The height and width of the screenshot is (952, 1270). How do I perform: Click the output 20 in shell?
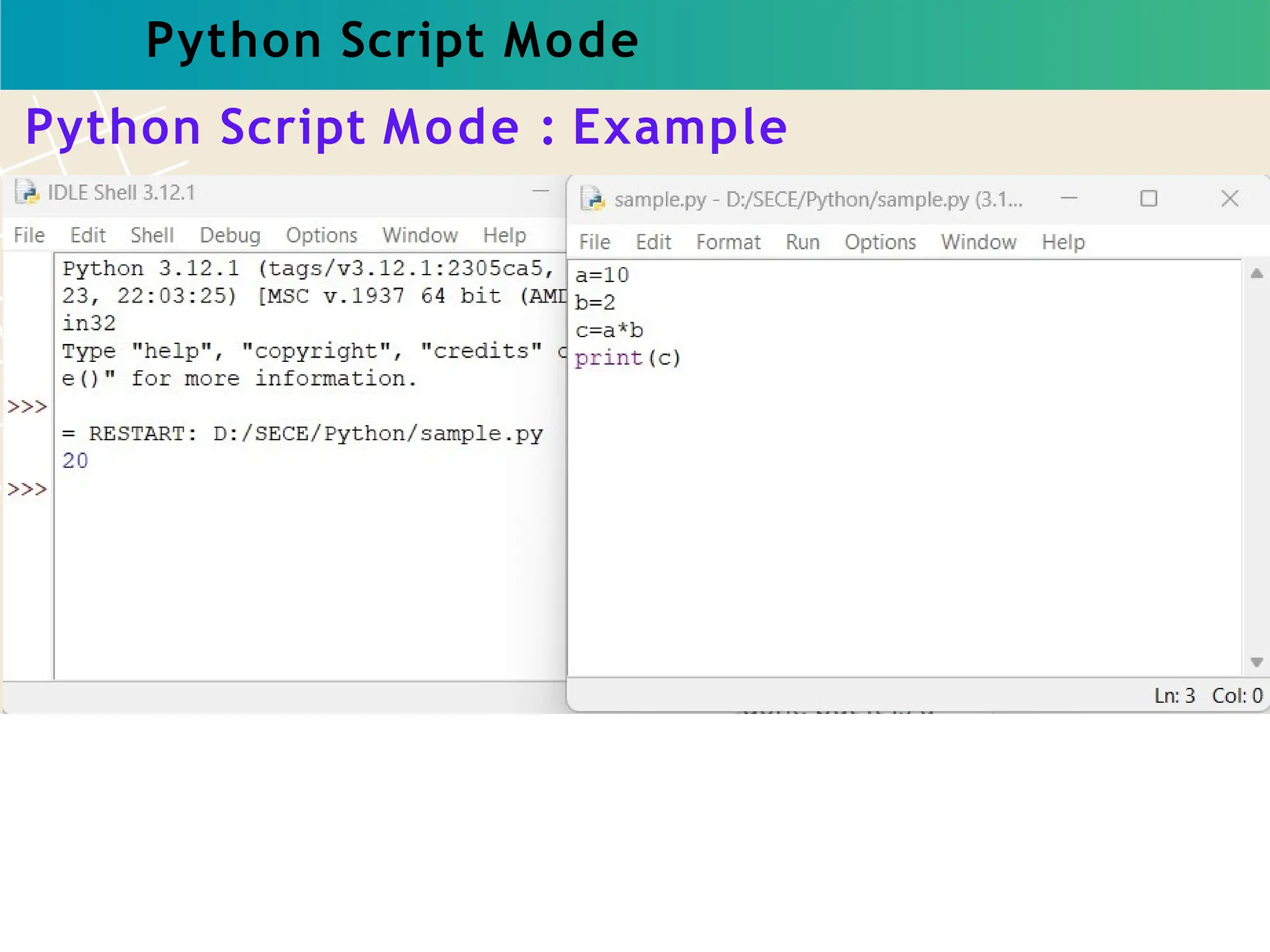coord(76,461)
